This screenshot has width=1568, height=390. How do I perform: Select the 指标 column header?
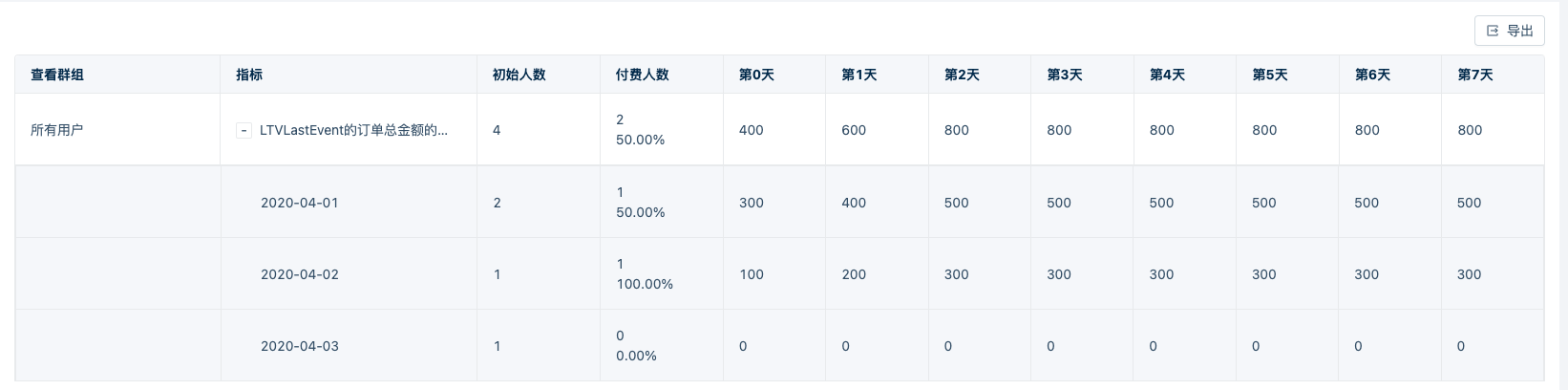pos(249,75)
